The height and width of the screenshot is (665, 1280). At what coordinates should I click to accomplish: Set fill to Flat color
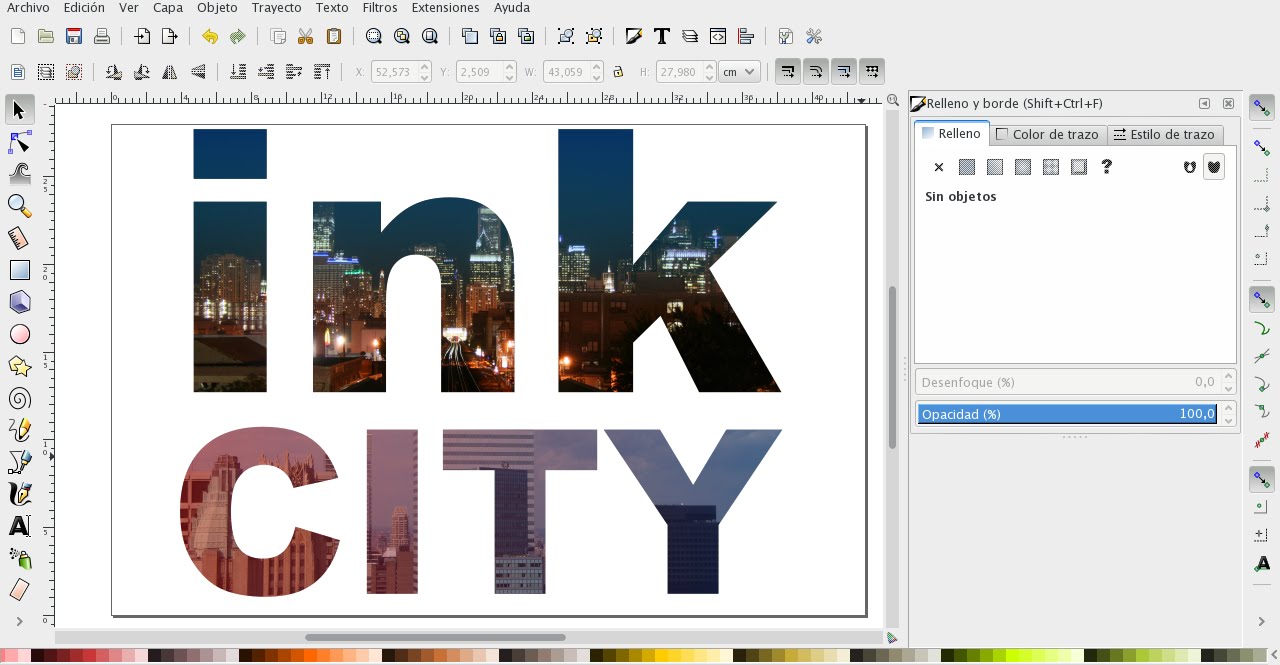966,167
